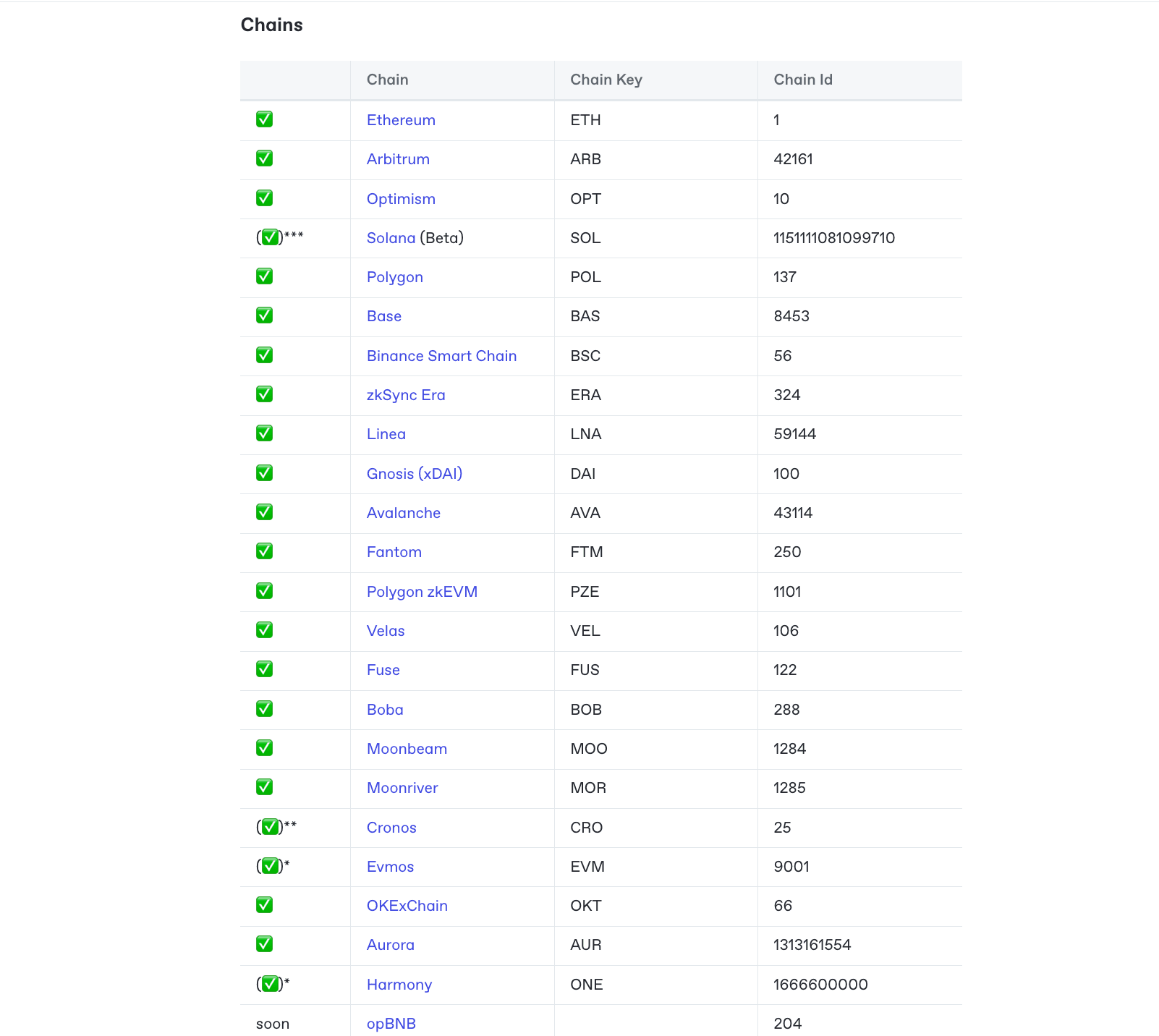
Task: Follow the opBNB chain link
Action: tap(391, 1024)
